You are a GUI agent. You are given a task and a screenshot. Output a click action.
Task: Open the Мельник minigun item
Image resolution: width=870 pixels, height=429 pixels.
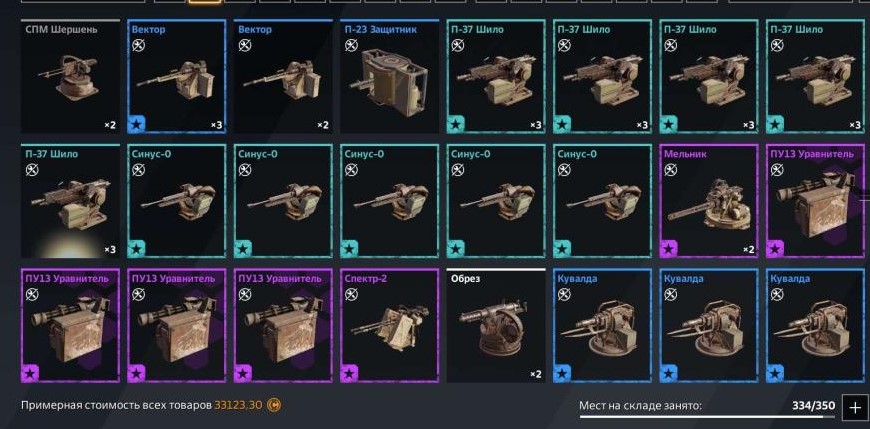coord(709,201)
